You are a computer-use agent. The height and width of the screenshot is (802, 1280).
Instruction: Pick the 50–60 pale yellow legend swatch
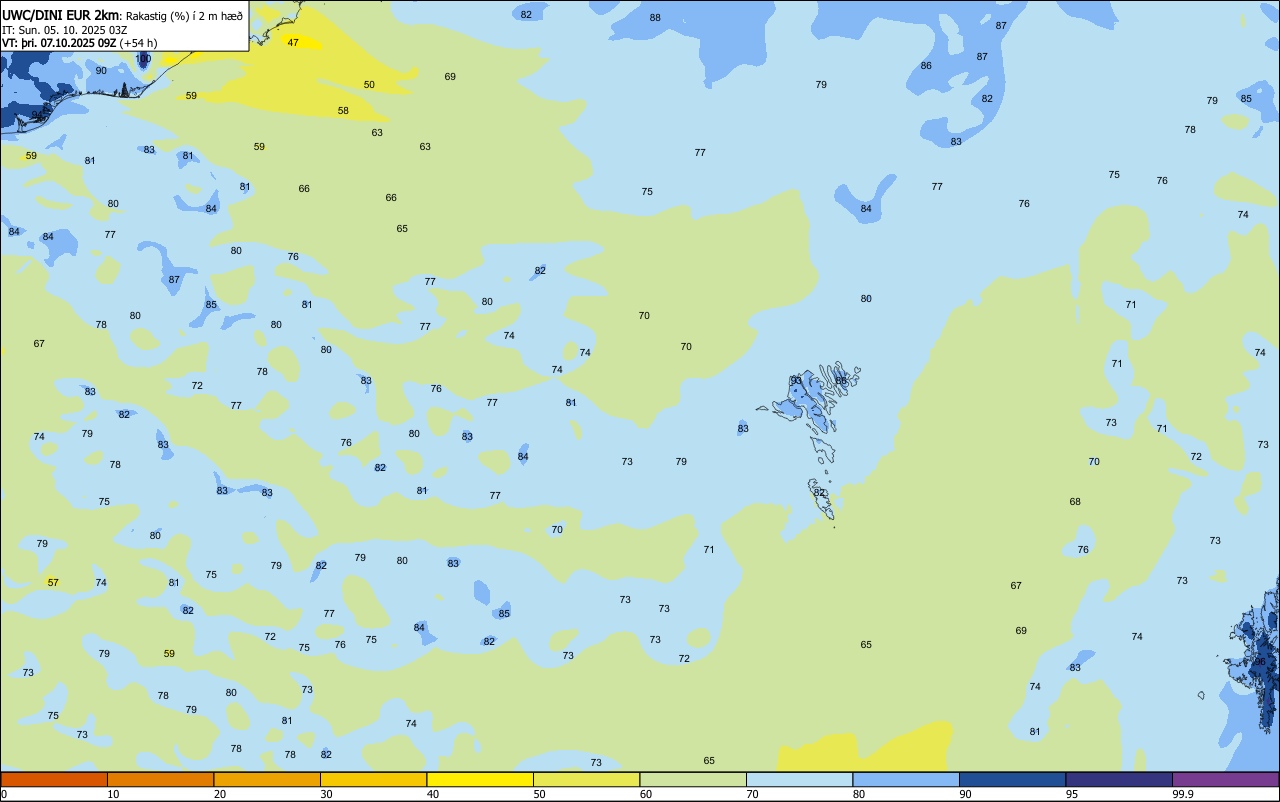[586, 779]
